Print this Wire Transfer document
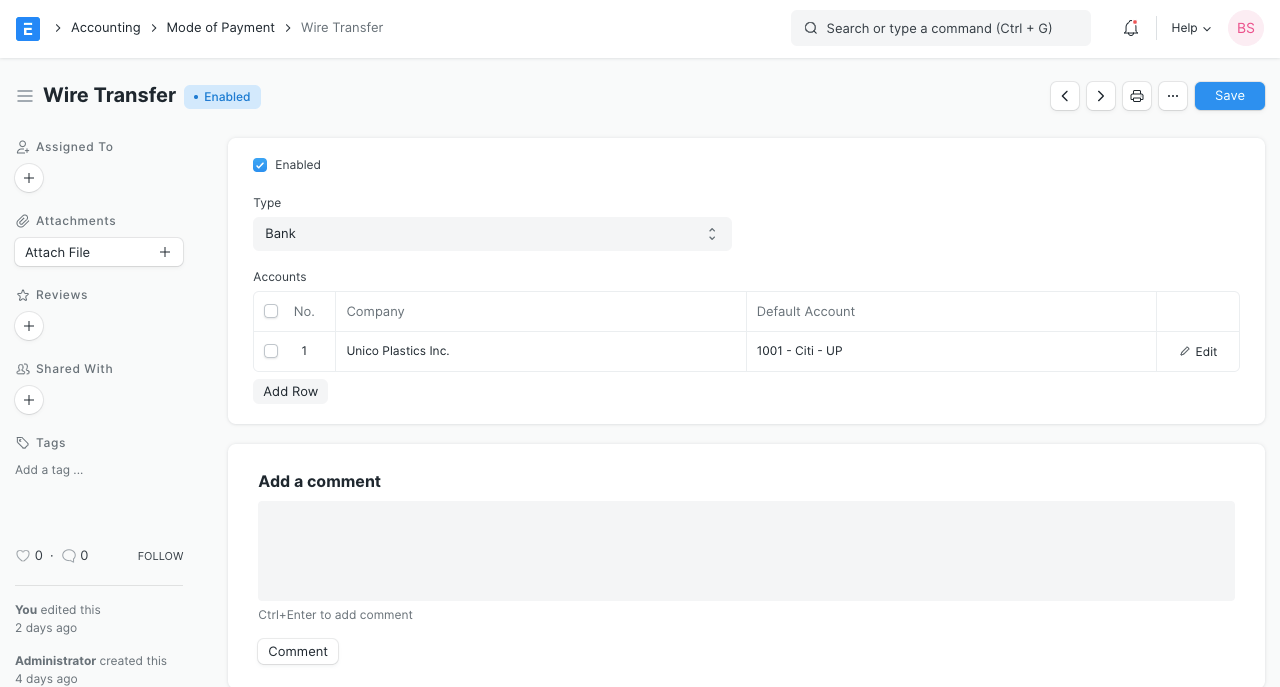Image resolution: width=1280 pixels, height=687 pixels. pyautogui.click(x=1137, y=96)
